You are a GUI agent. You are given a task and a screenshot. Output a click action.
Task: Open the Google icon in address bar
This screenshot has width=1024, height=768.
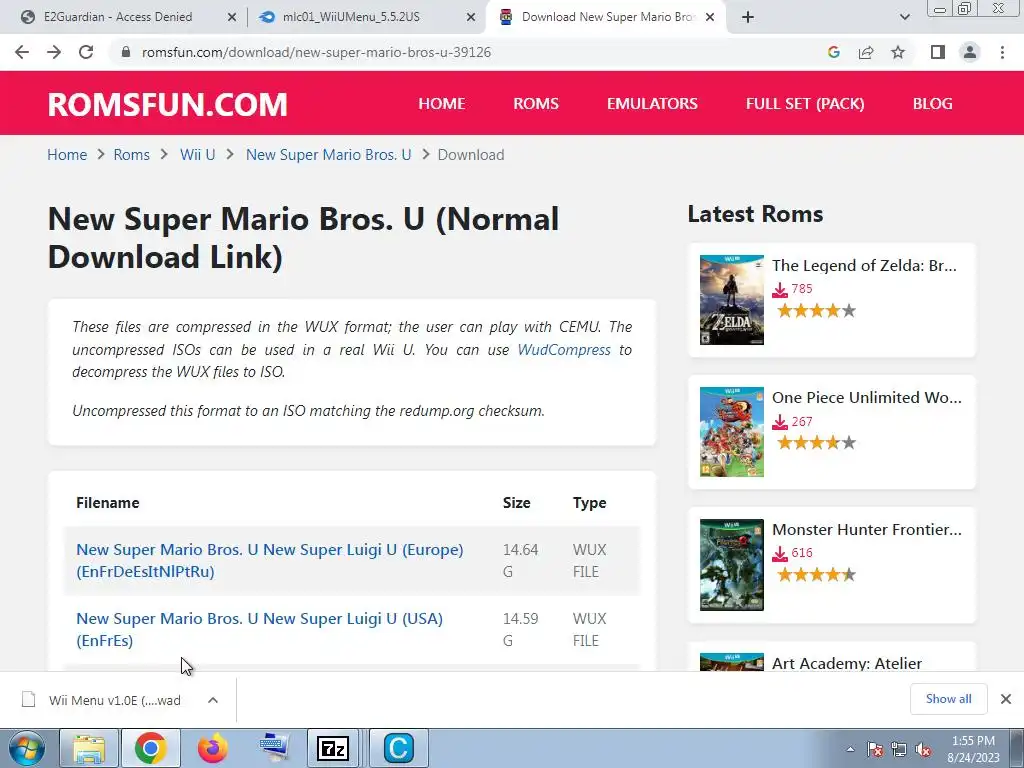833,52
